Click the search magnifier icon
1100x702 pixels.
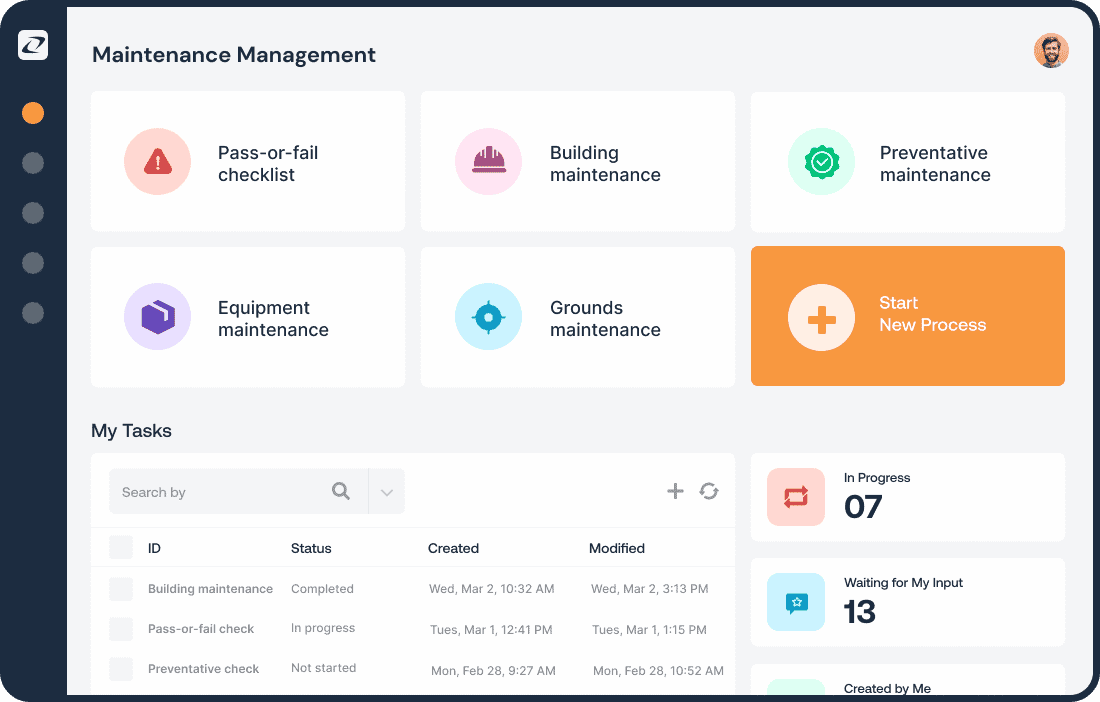(341, 491)
